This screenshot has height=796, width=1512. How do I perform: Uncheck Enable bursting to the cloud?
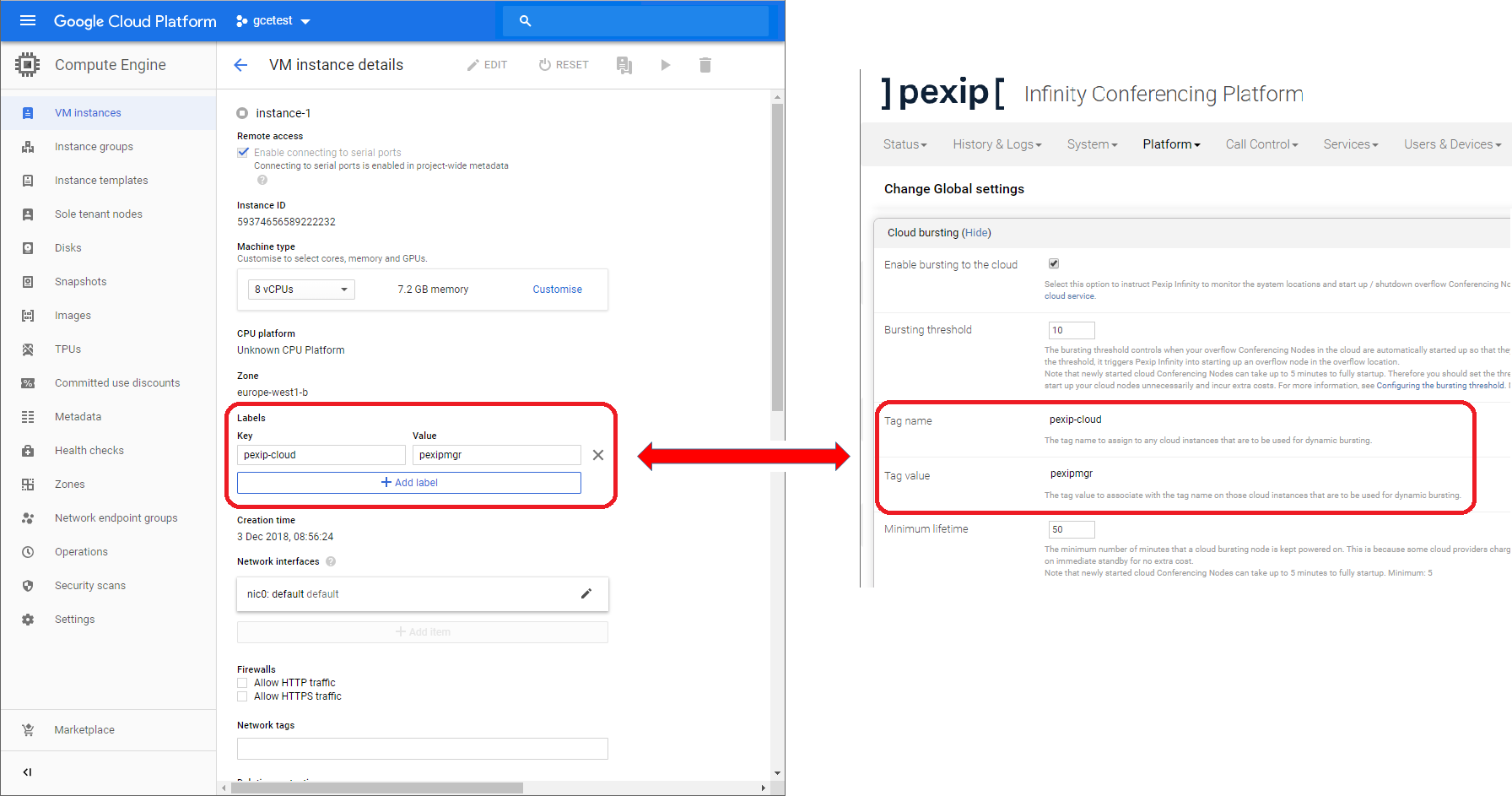(1054, 263)
